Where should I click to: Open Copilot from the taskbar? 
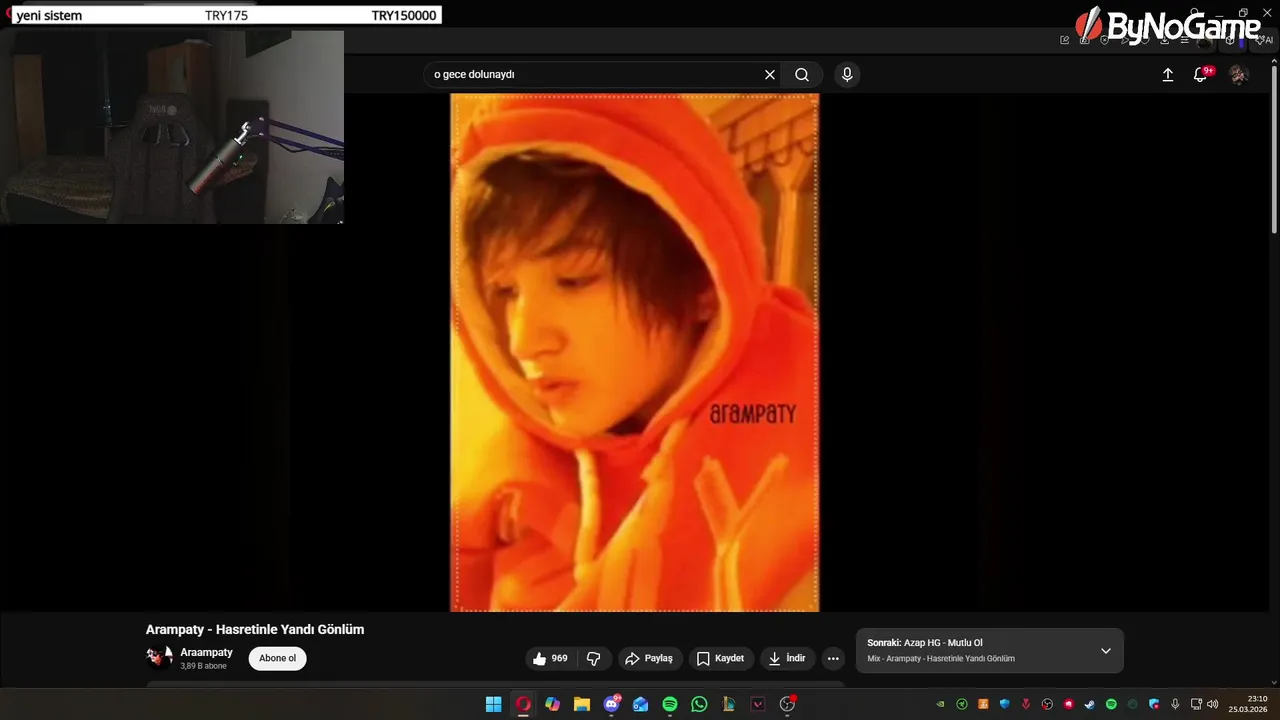click(x=552, y=704)
